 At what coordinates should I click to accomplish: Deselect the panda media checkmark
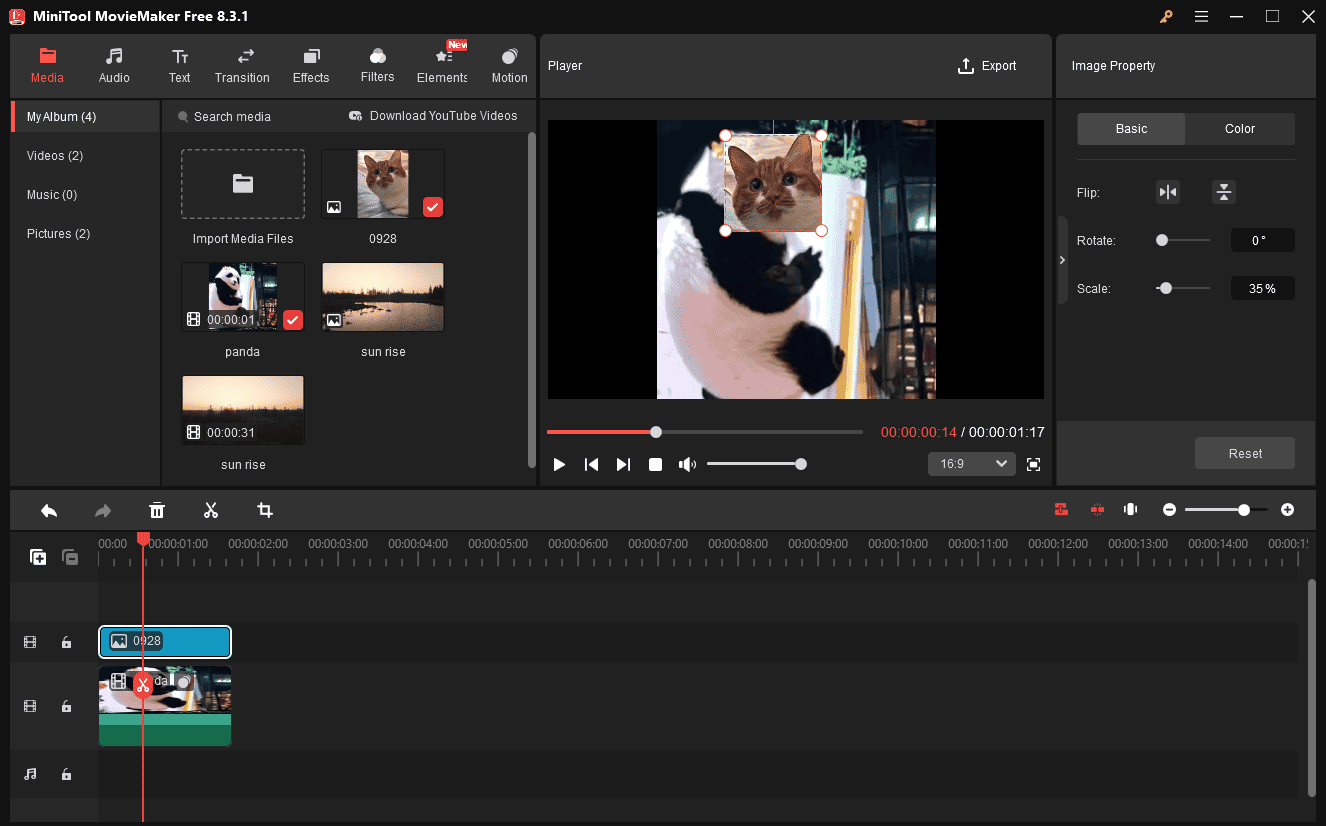point(293,319)
